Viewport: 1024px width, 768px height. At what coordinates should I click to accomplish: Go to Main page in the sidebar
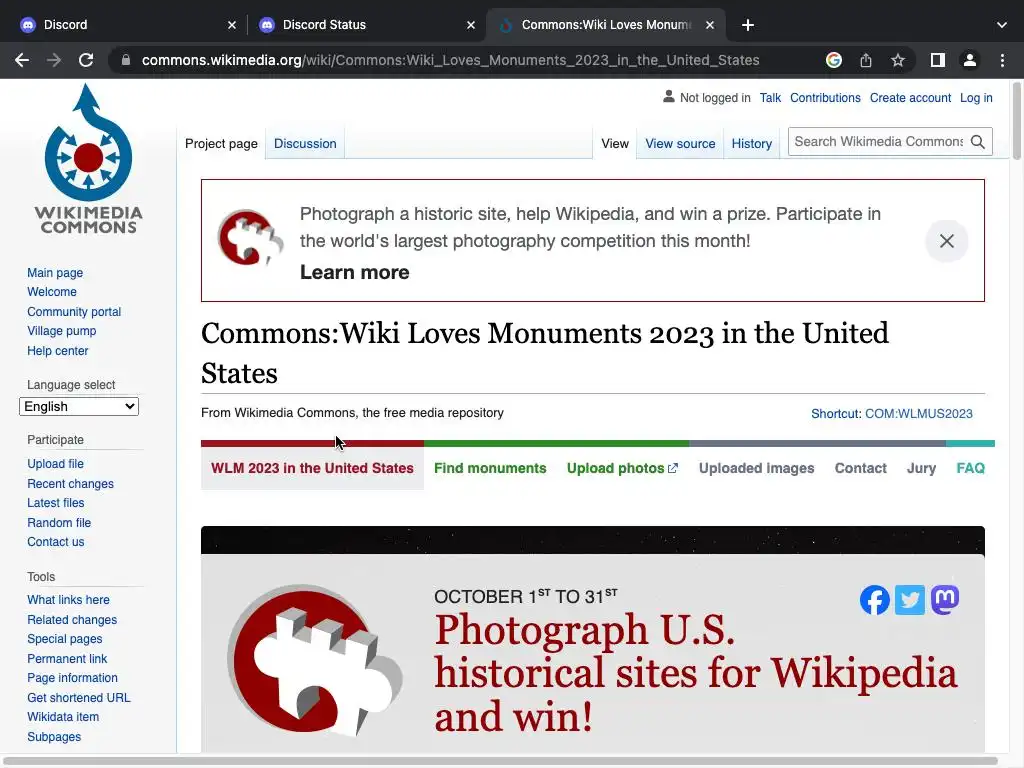pyautogui.click(x=55, y=273)
